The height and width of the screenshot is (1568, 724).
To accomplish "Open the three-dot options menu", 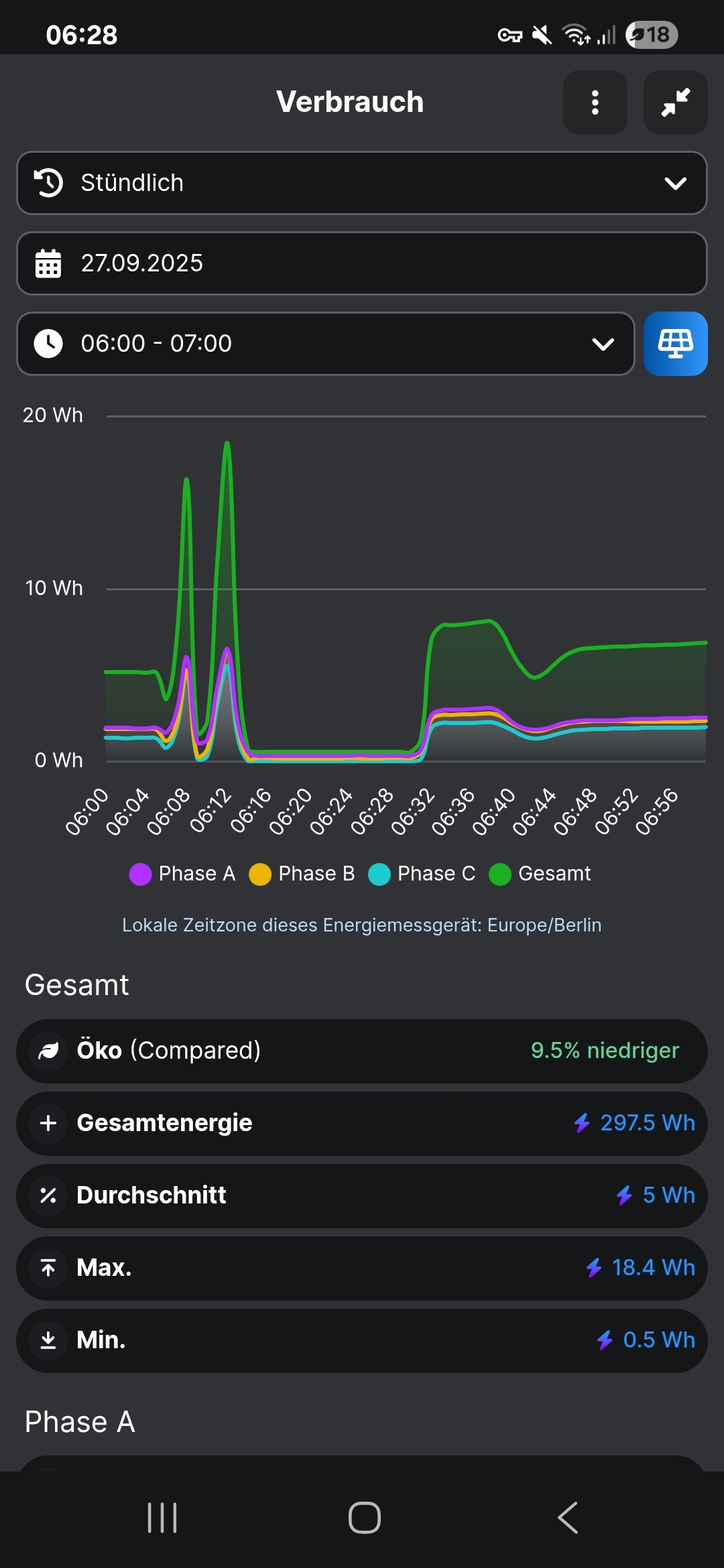I will 595,103.
